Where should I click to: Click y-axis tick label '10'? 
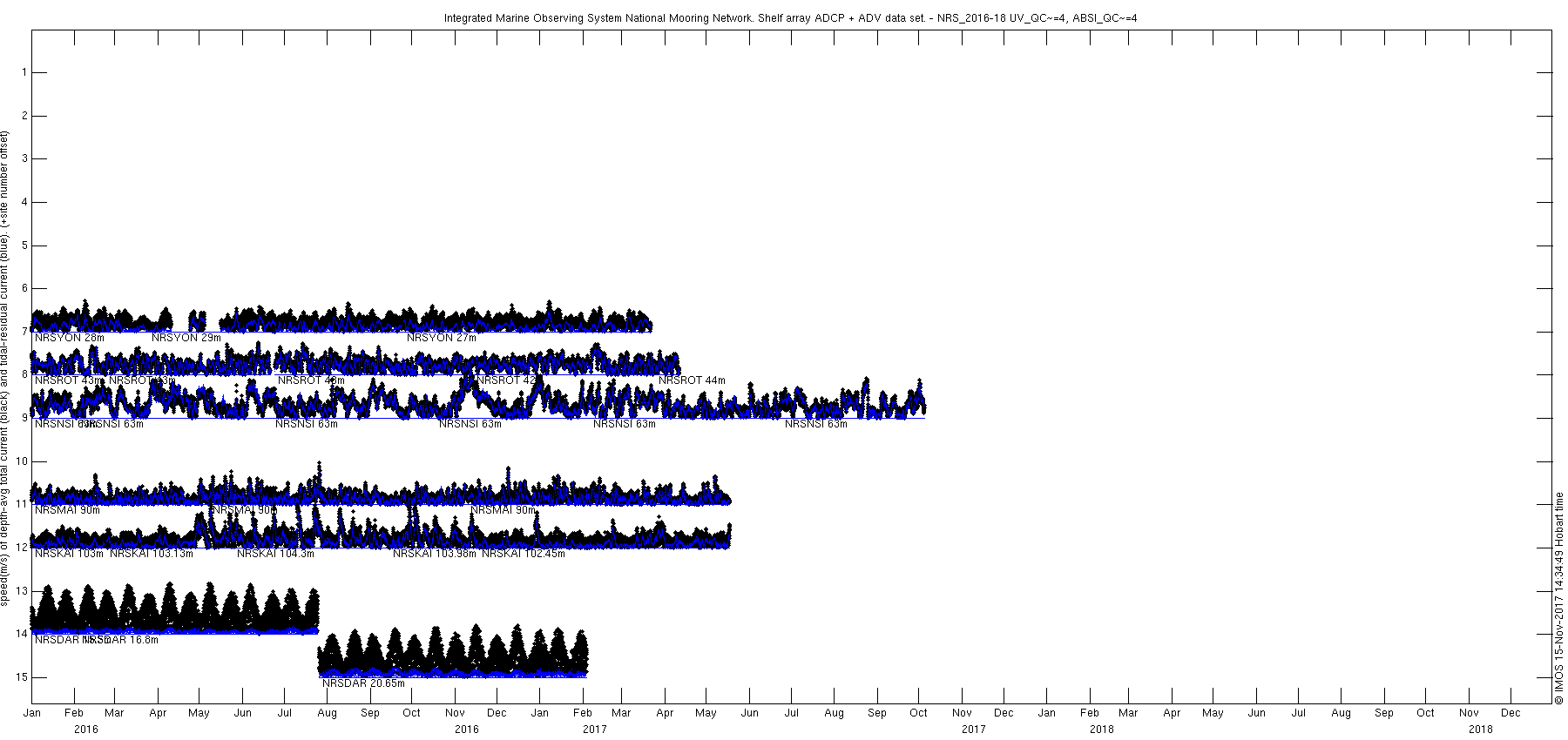tap(23, 461)
